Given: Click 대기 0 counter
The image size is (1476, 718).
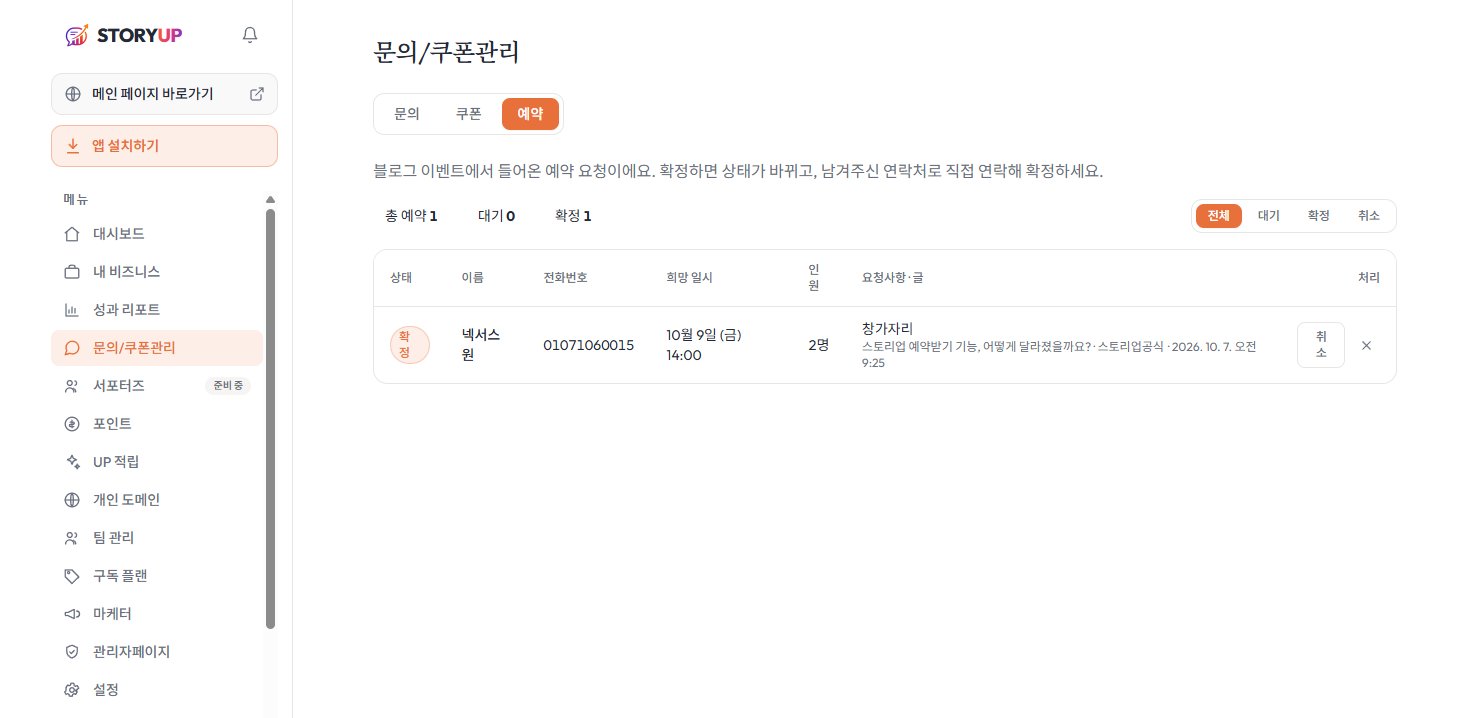Looking at the screenshot, I should coord(496,215).
